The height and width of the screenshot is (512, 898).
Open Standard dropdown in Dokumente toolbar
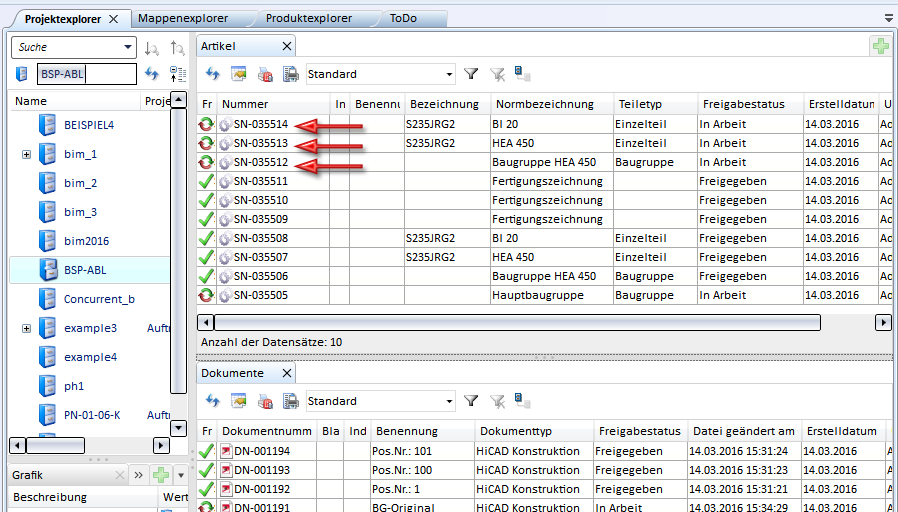click(449, 401)
